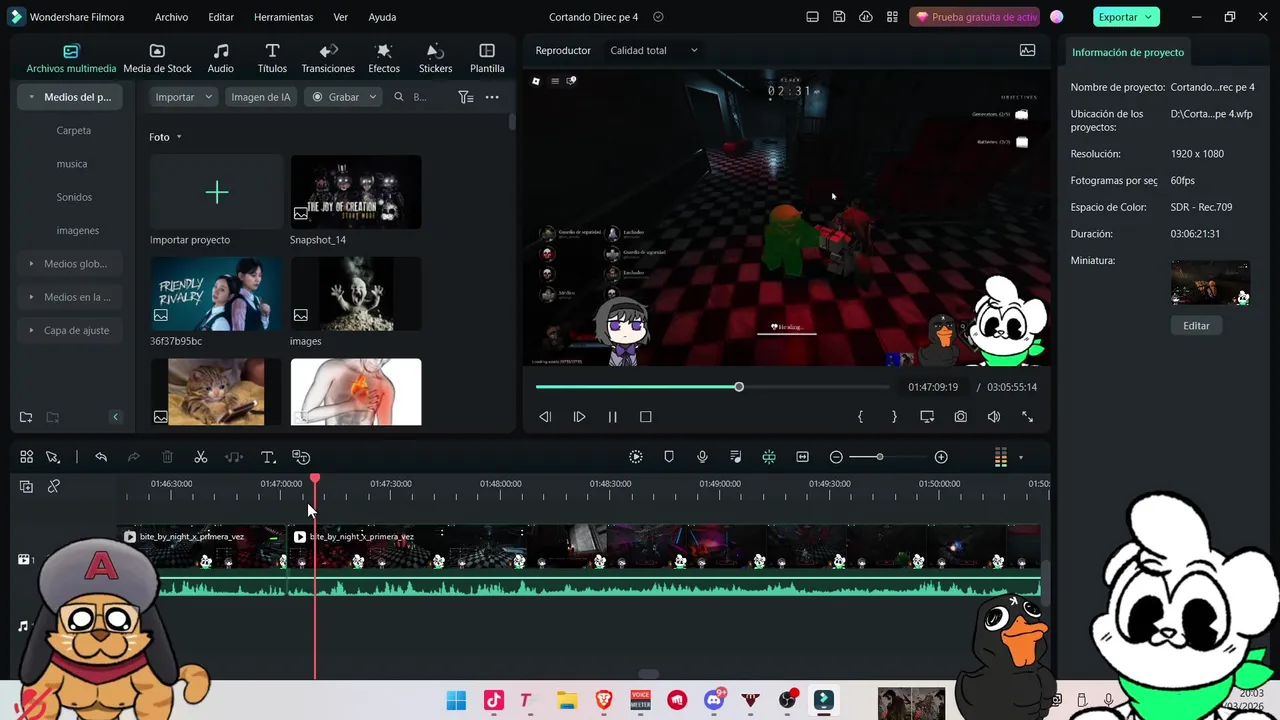Select the Carpeta folder
1280x720 pixels.
pos(74,130)
